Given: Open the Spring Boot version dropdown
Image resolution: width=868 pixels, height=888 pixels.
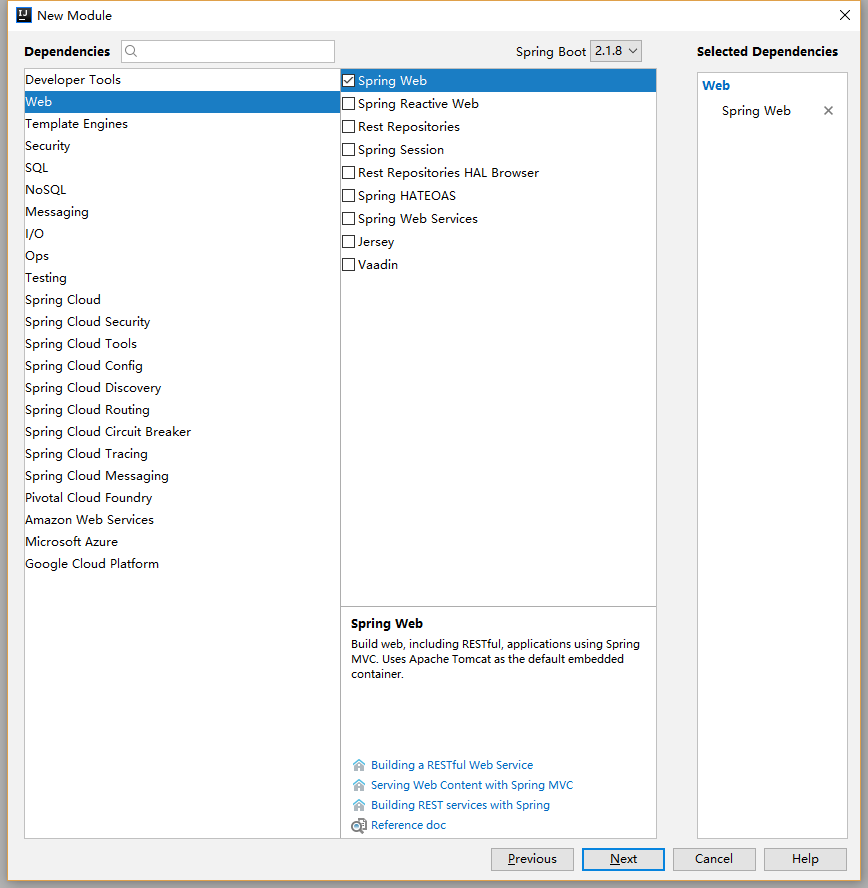Looking at the screenshot, I should point(615,51).
